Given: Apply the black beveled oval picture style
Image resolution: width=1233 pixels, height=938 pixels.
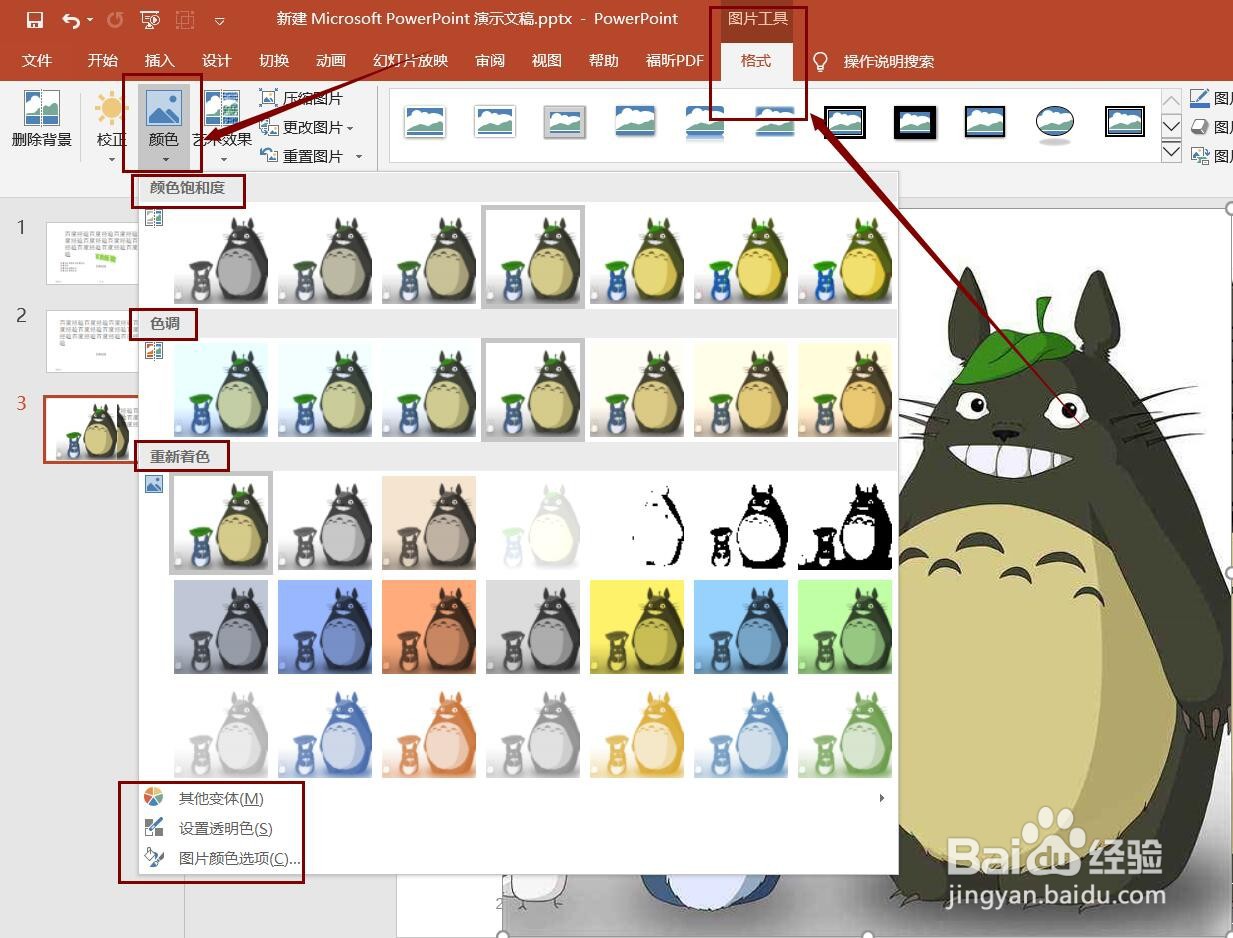Looking at the screenshot, I should (x=1055, y=123).
